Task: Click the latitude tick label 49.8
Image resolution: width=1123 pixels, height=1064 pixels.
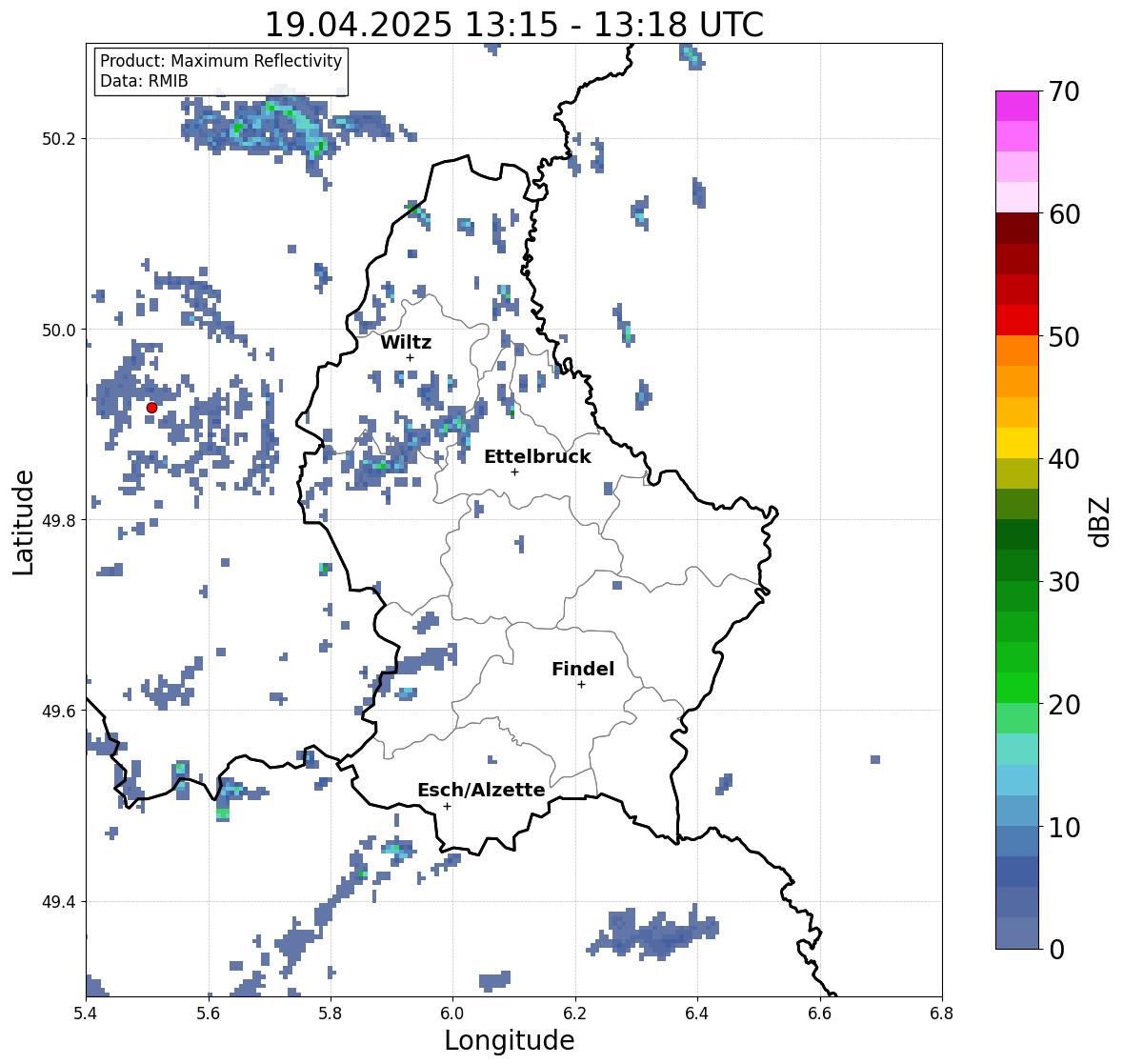Action: tap(58, 520)
